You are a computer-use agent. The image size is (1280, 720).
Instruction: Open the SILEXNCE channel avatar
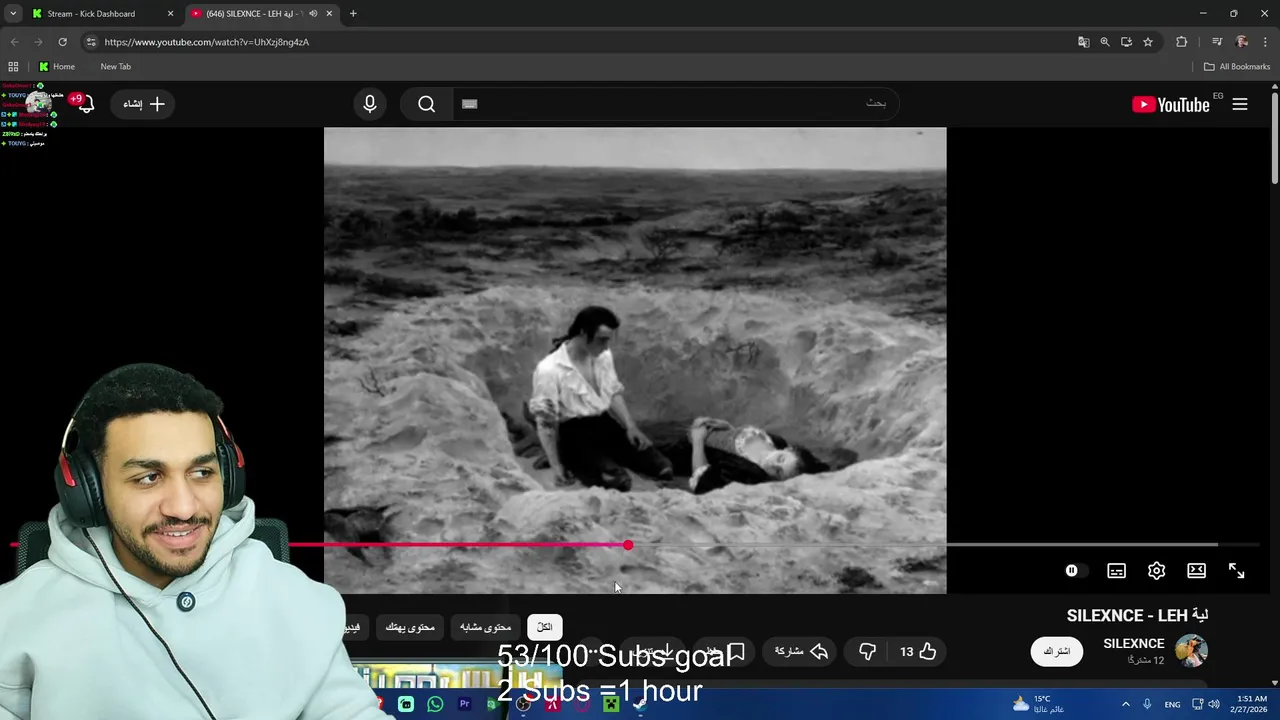click(x=1191, y=651)
